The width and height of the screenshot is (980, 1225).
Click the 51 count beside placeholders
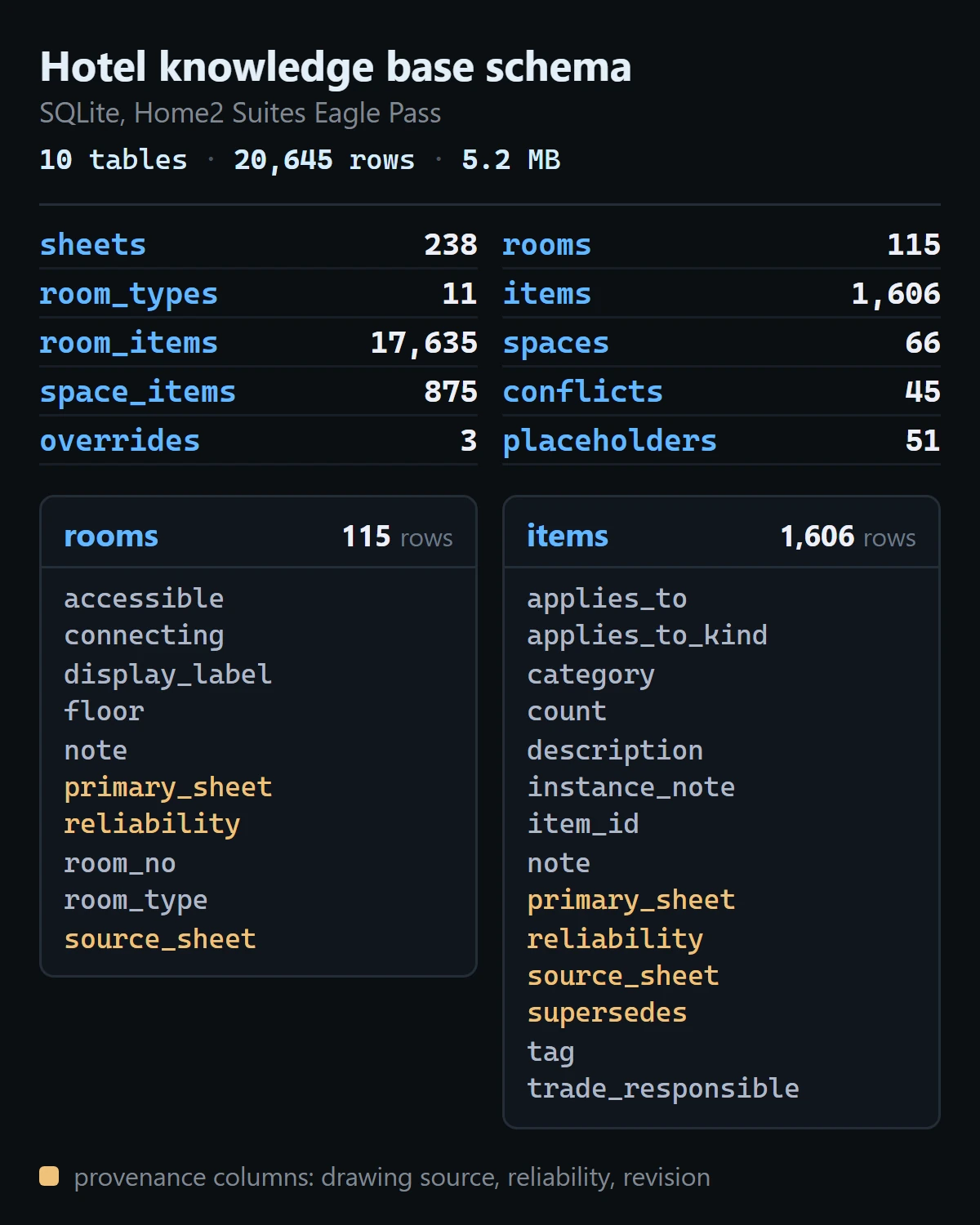tap(923, 441)
